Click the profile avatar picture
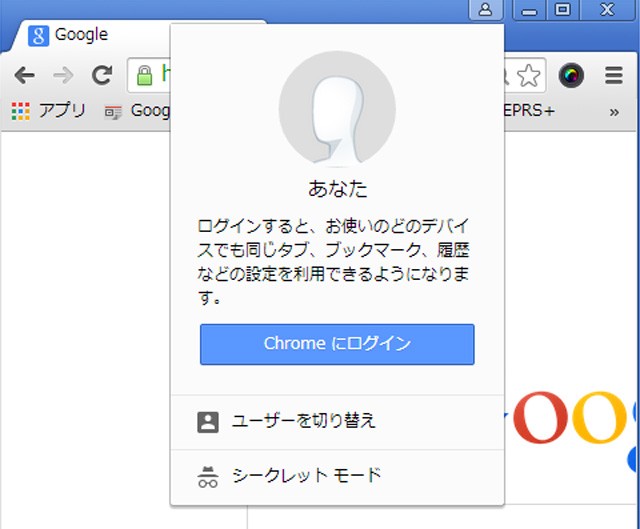This screenshot has height=529, width=640. pos(337,109)
